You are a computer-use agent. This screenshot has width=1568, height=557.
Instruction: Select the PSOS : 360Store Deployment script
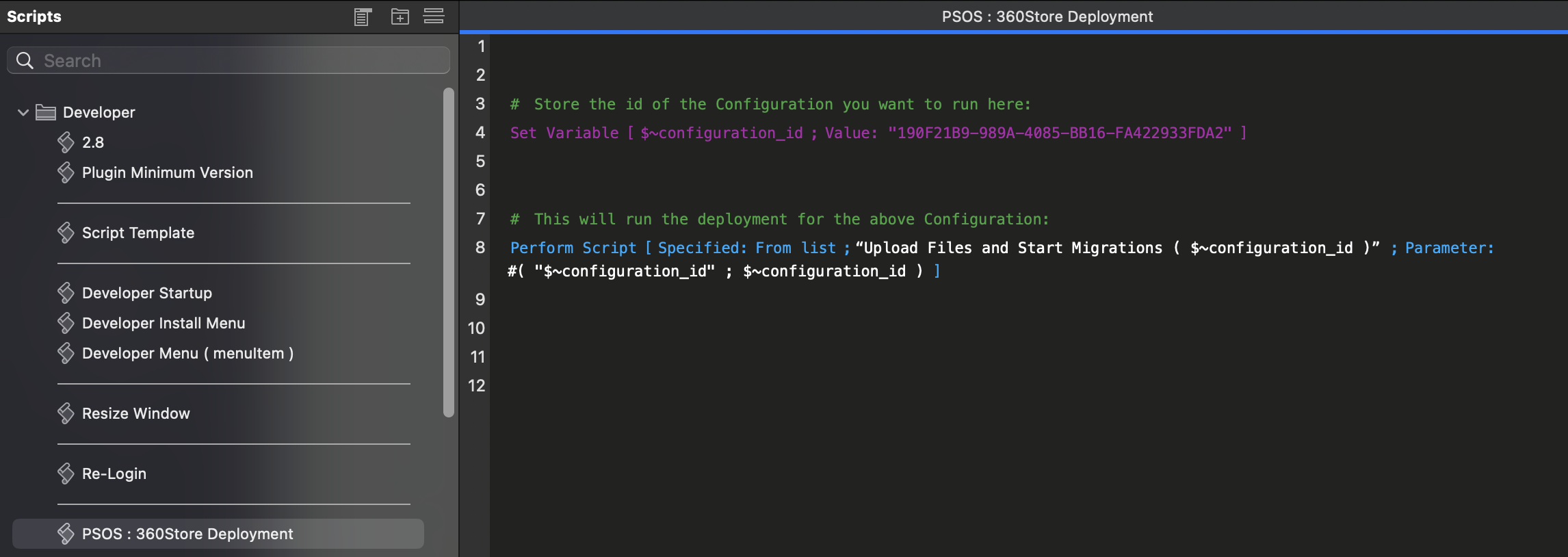pos(218,534)
